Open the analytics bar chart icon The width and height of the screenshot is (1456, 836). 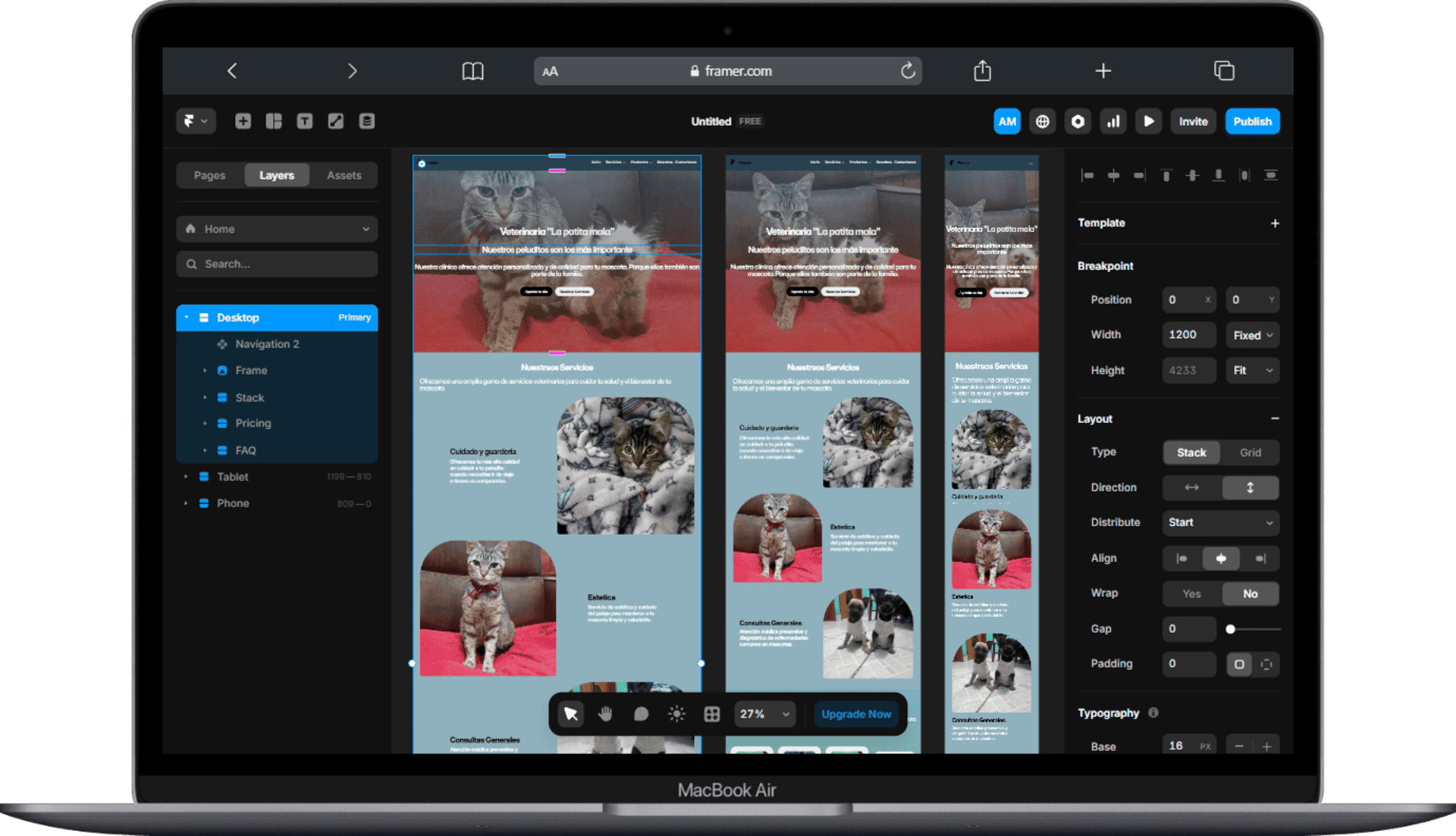[x=1112, y=121]
